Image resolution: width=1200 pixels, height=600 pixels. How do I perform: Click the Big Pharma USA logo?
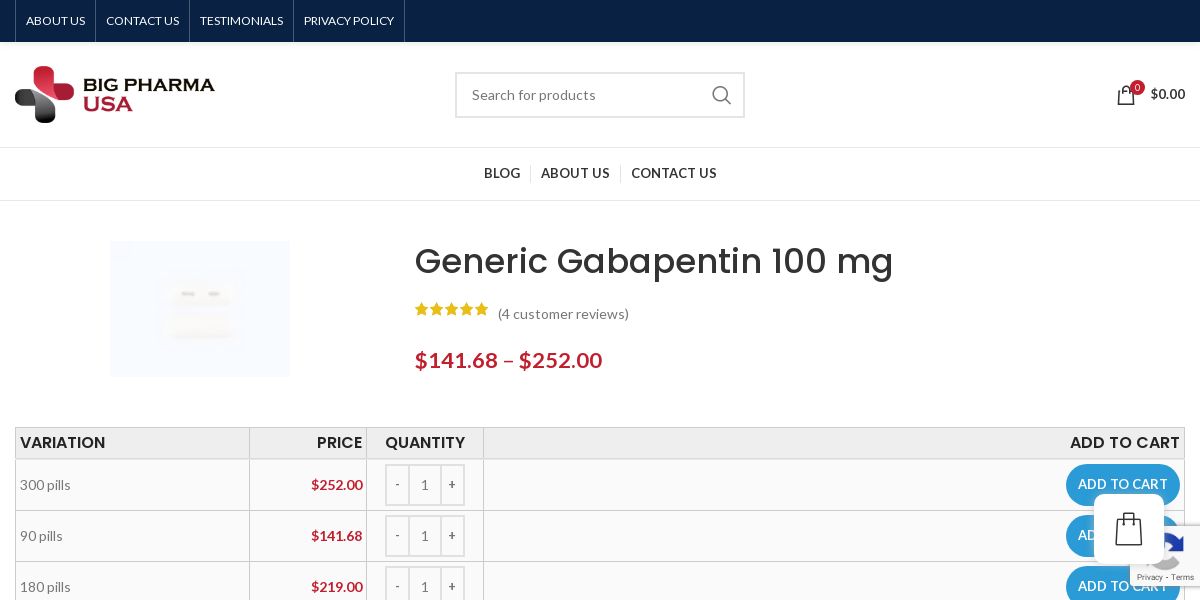click(115, 95)
